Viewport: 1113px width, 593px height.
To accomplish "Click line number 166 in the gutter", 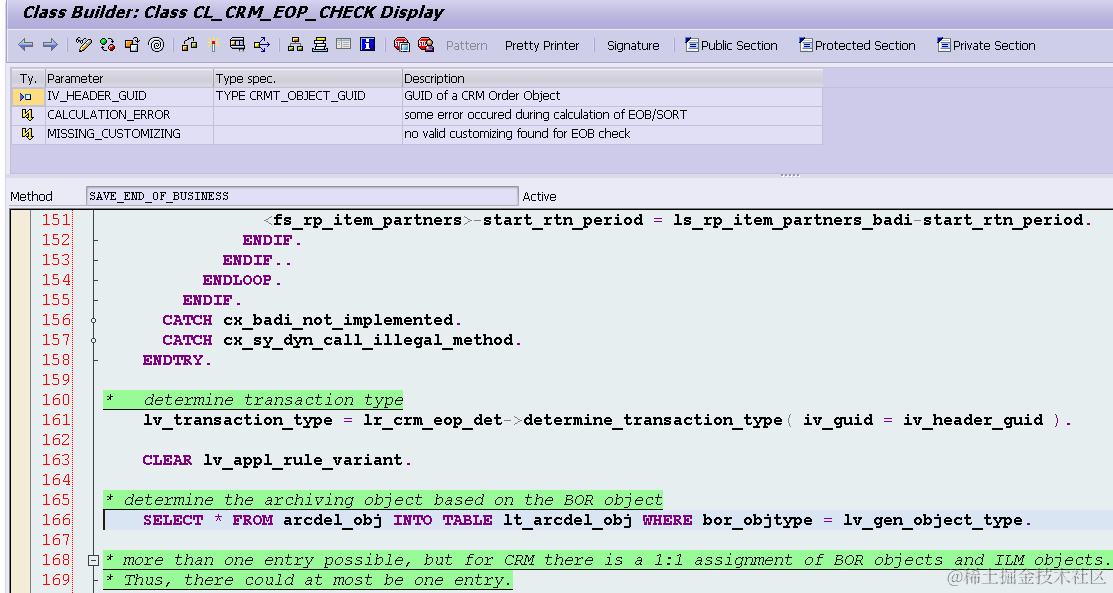I will (56, 520).
